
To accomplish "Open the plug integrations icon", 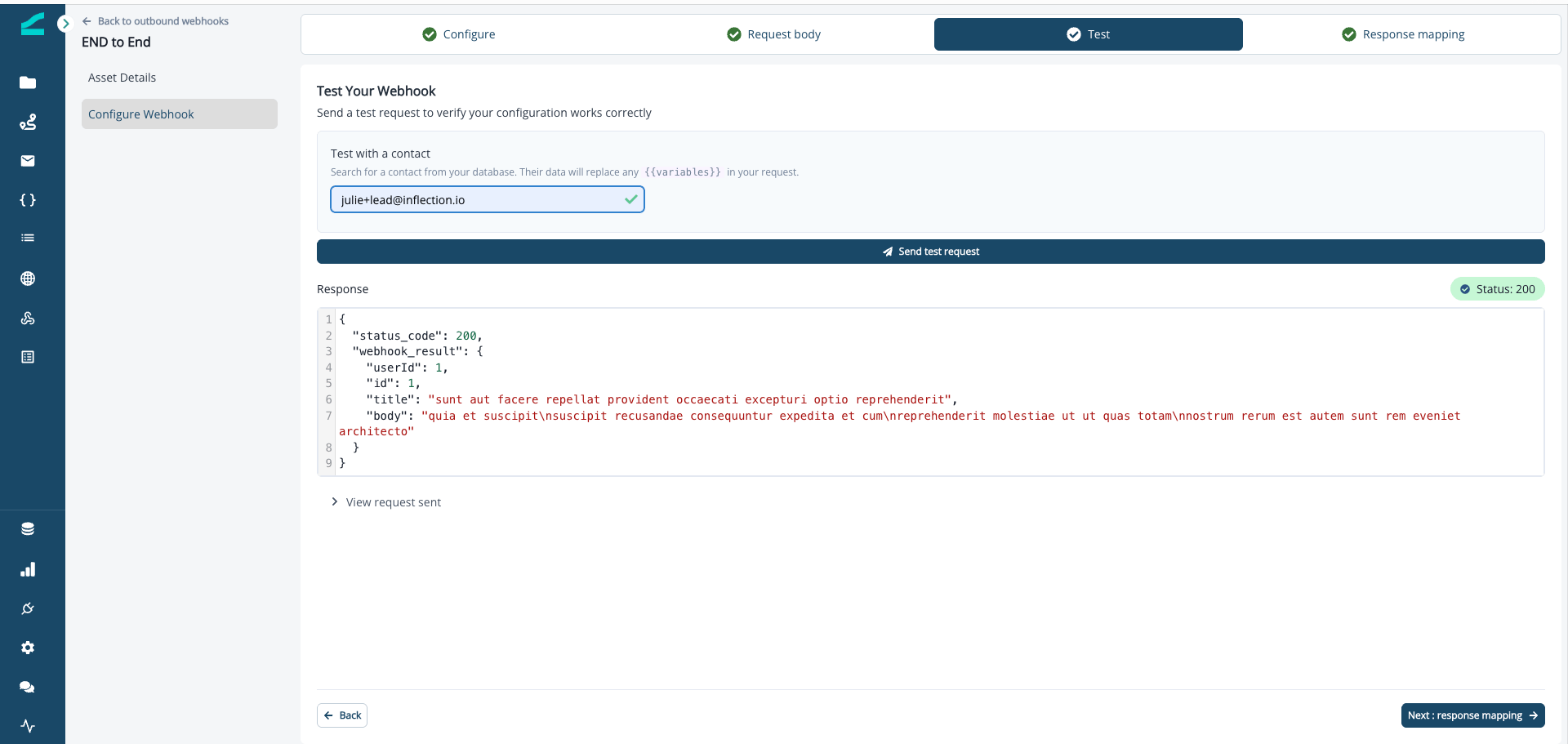I will [x=28, y=608].
